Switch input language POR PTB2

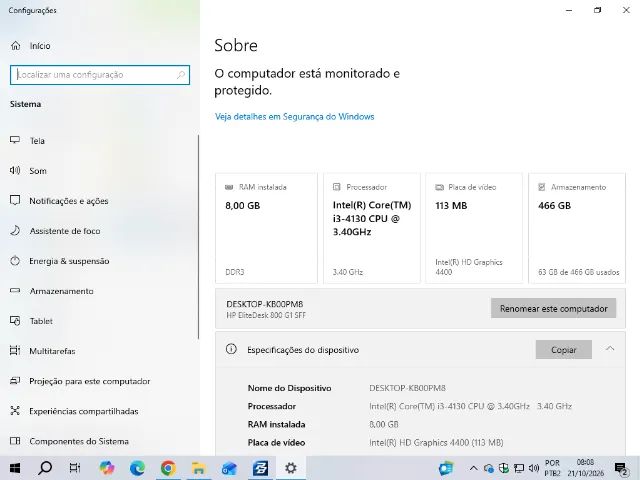click(x=553, y=468)
